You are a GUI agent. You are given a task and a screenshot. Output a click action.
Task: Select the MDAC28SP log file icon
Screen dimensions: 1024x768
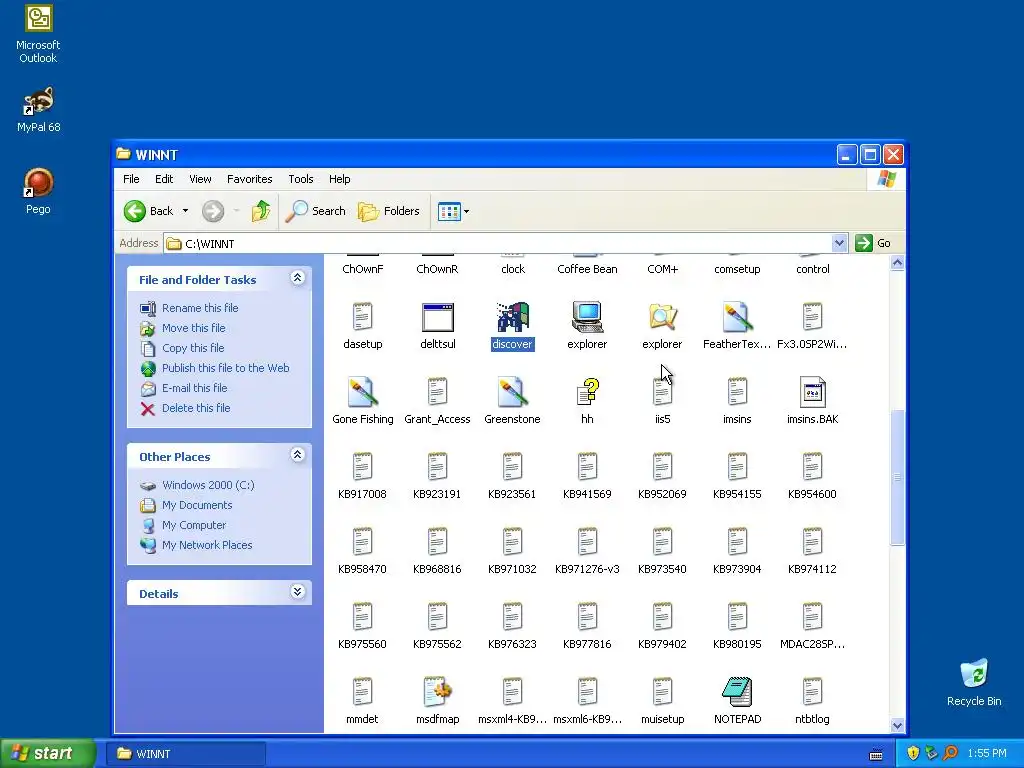tap(812, 617)
